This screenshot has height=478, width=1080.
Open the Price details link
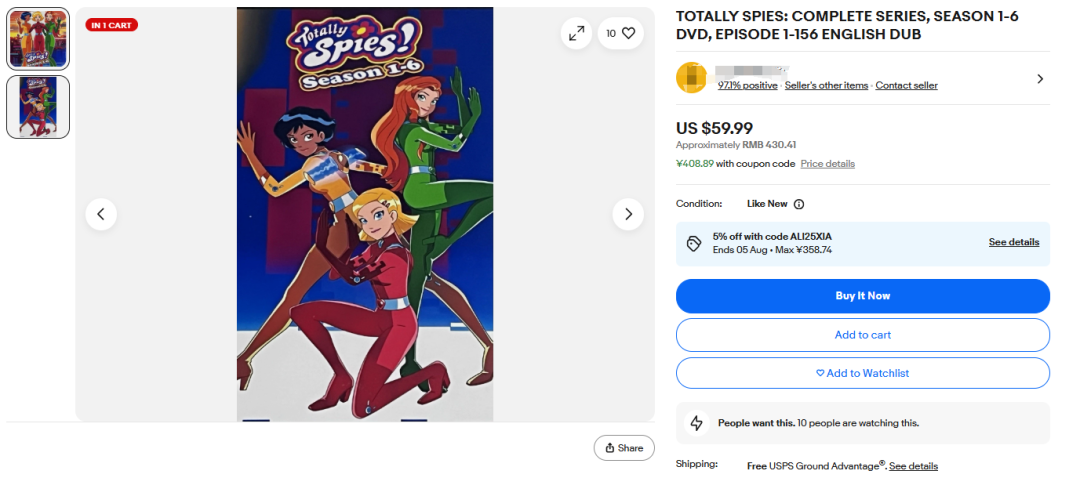coord(827,164)
